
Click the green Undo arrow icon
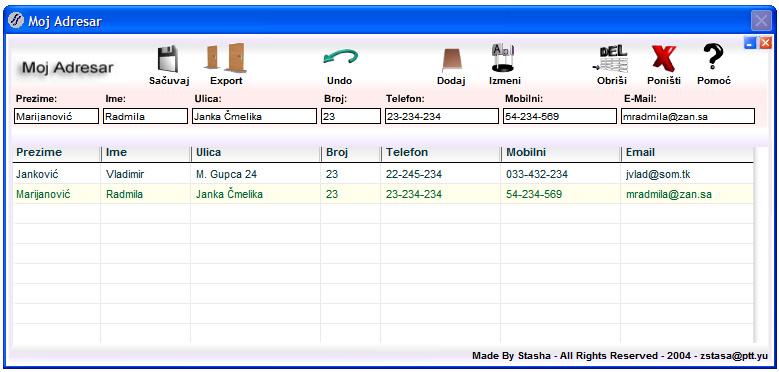click(x=340, y=56)
